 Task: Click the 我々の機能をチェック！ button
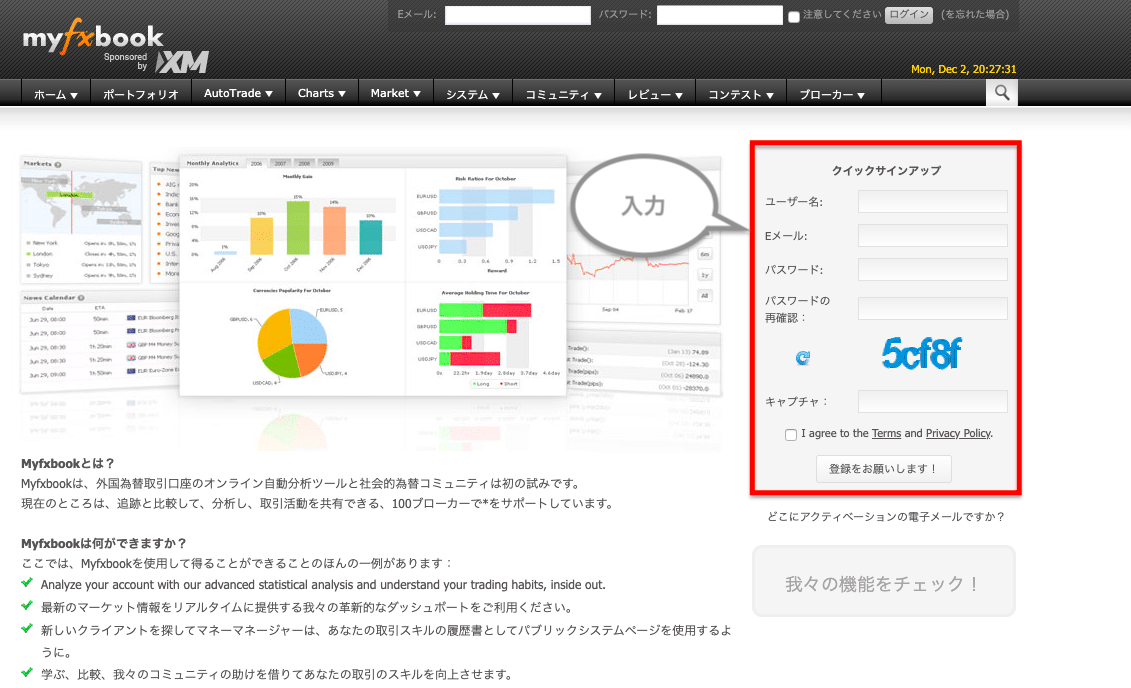(x=884, y=581)
